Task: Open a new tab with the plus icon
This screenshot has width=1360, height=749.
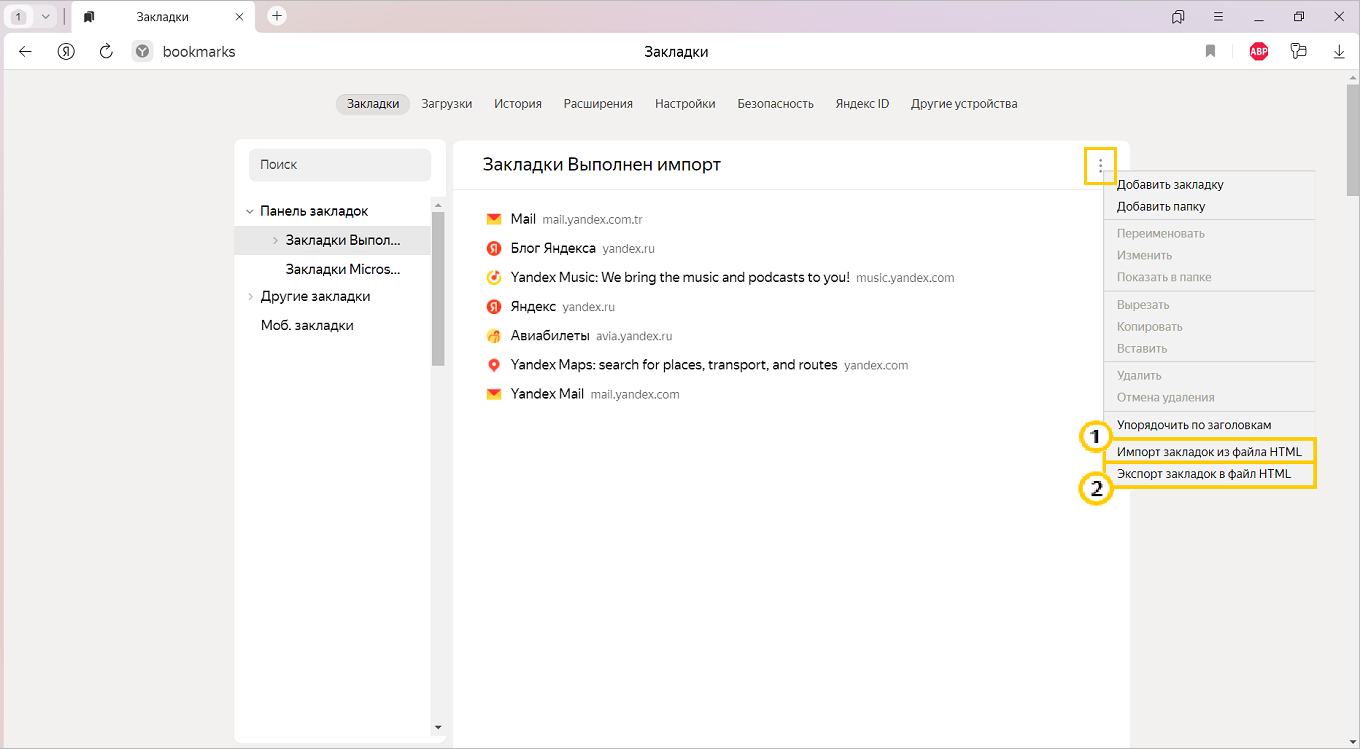Action: (277, 16)
